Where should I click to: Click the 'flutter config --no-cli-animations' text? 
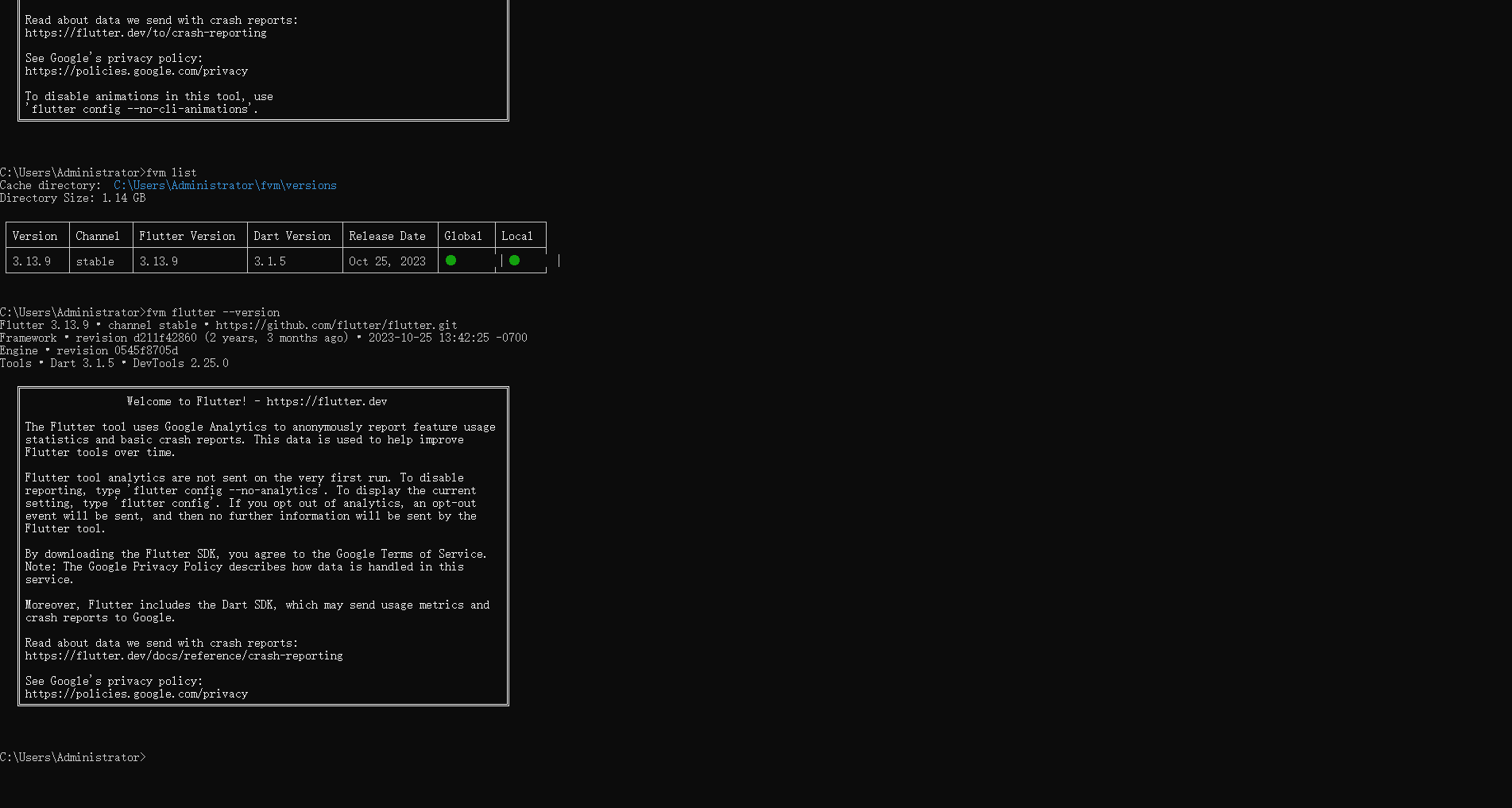(140, 109)
